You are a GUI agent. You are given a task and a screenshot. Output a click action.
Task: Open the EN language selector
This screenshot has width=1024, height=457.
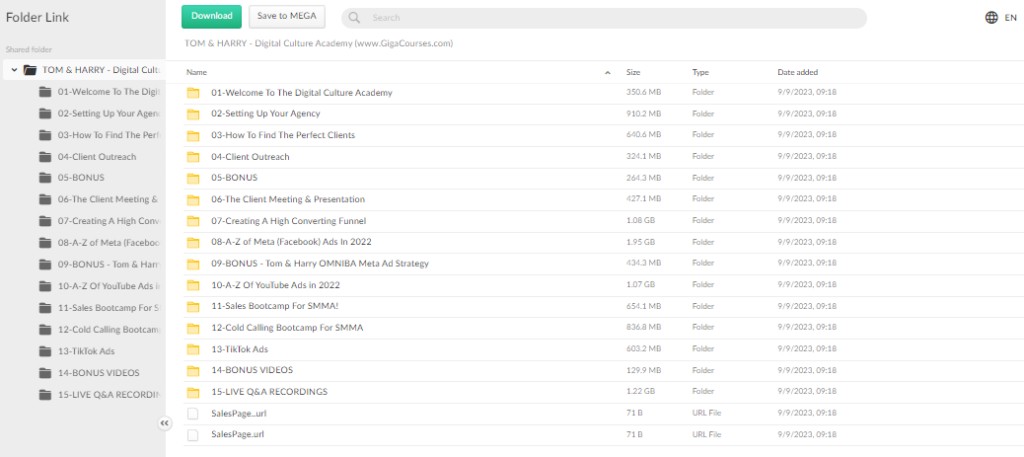coord(1010,17)
